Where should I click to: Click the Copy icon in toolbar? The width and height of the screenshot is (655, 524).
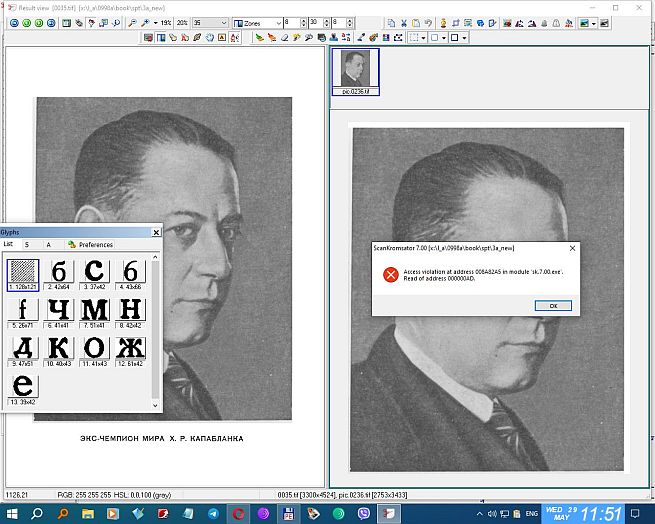point(391,23)
